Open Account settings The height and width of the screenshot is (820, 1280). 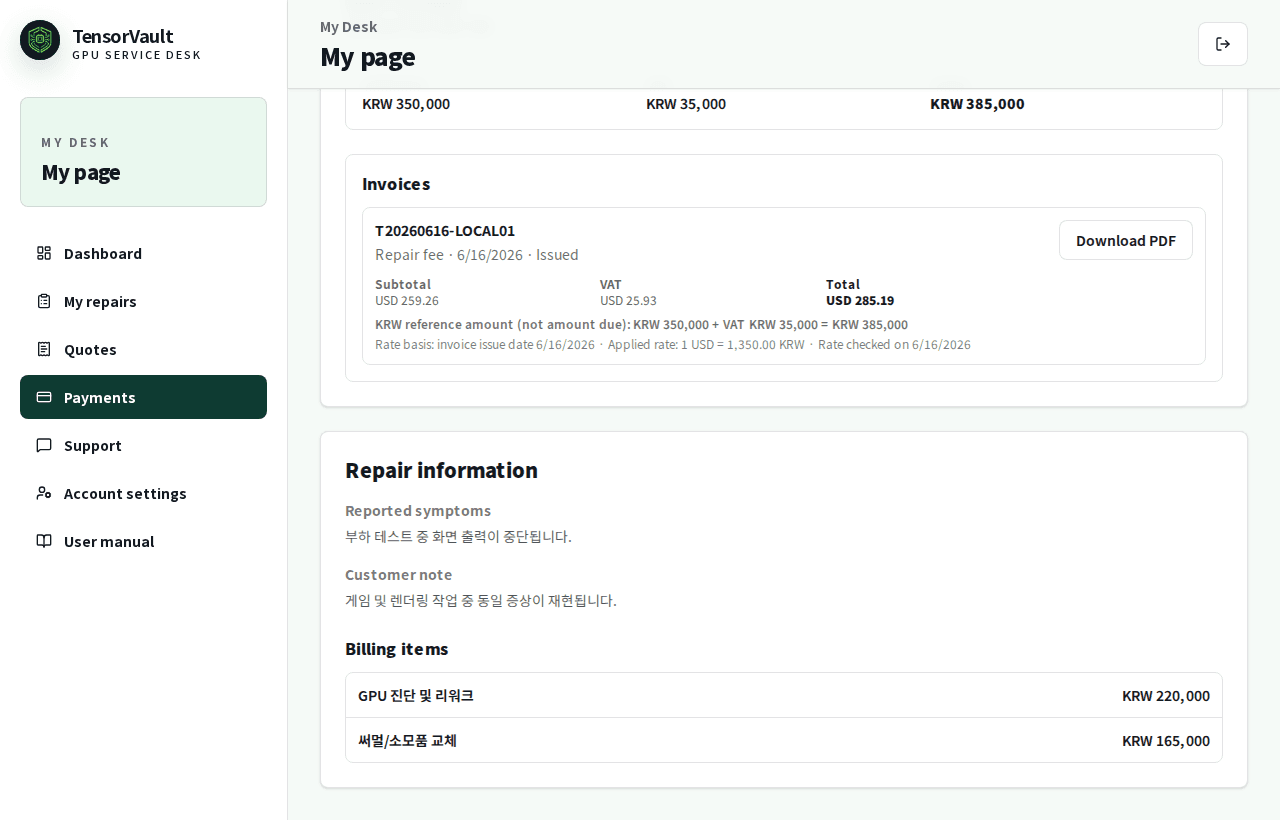143,493
